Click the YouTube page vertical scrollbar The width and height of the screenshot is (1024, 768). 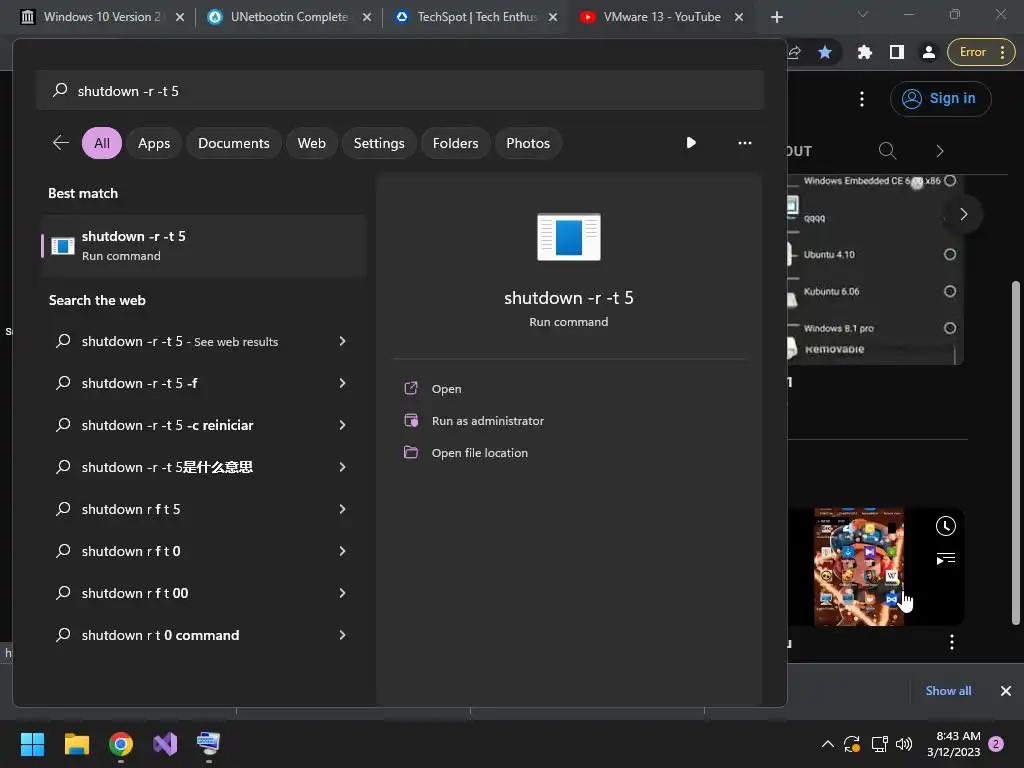coord(1015,452)
